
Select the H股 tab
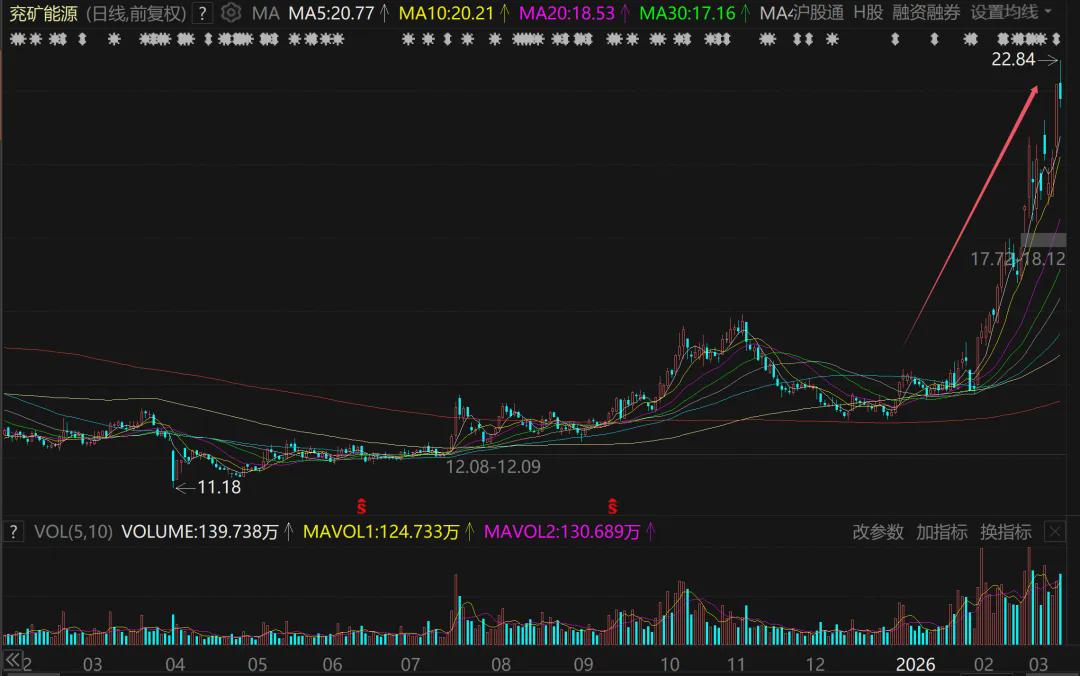pos(868,13)
